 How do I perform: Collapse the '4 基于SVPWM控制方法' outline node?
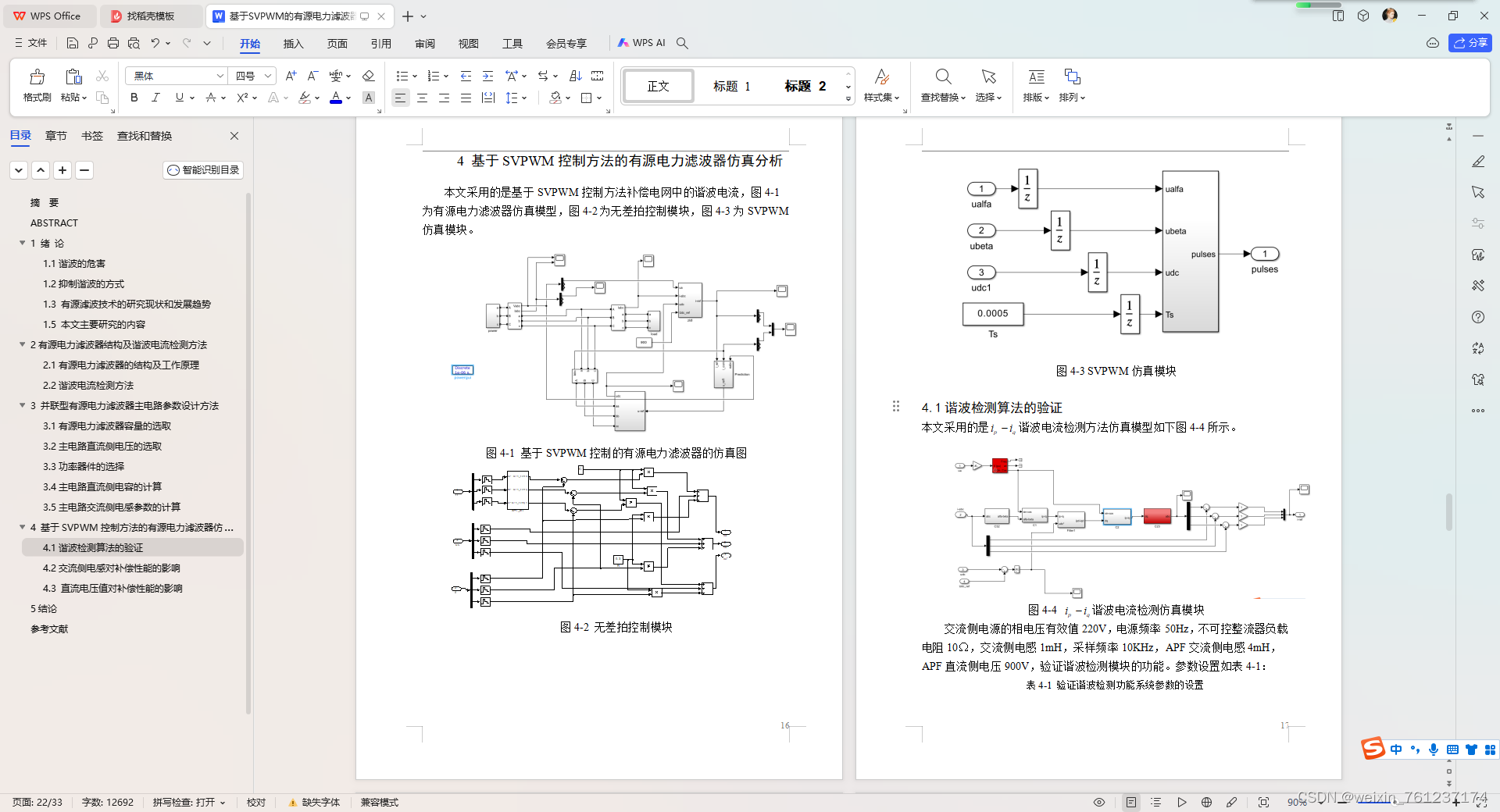pos(23,527)
